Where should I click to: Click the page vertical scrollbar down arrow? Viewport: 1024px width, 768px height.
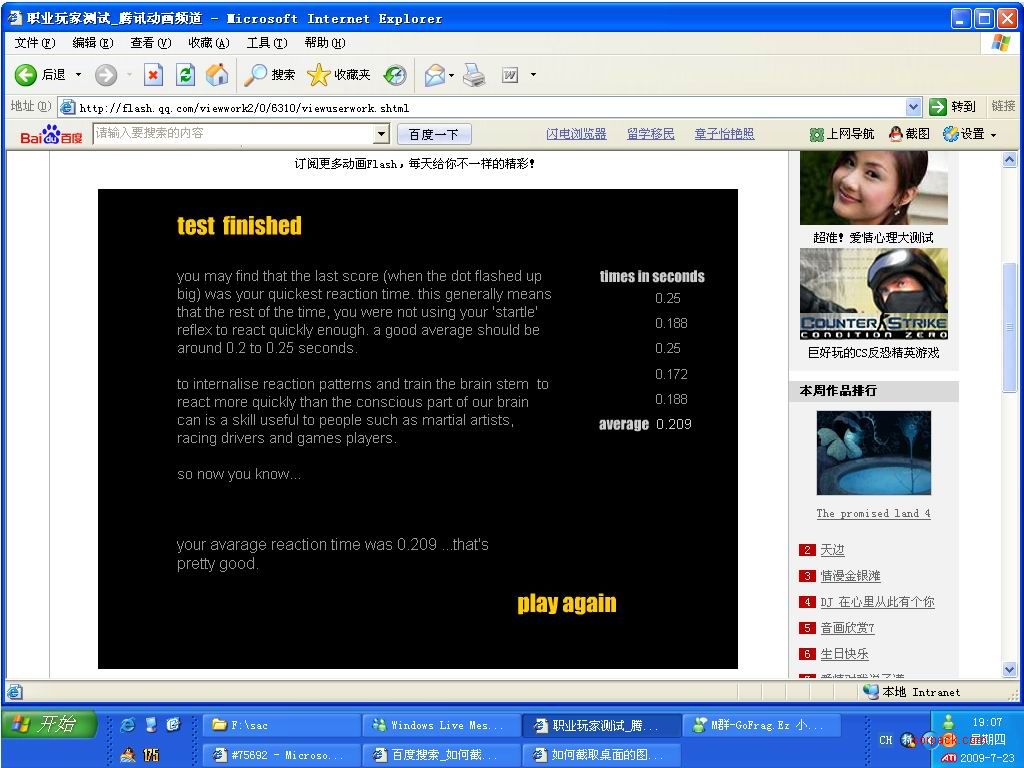click(x=1009, y=669)
